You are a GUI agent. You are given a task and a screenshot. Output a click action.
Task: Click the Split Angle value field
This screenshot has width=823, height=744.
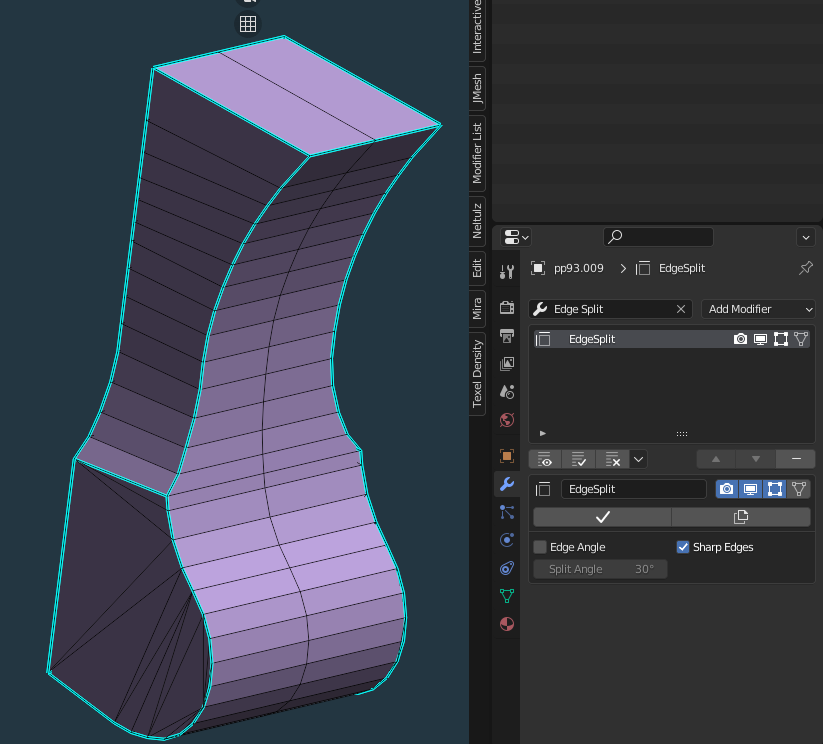pyautogui.click(x=600, y=569)
